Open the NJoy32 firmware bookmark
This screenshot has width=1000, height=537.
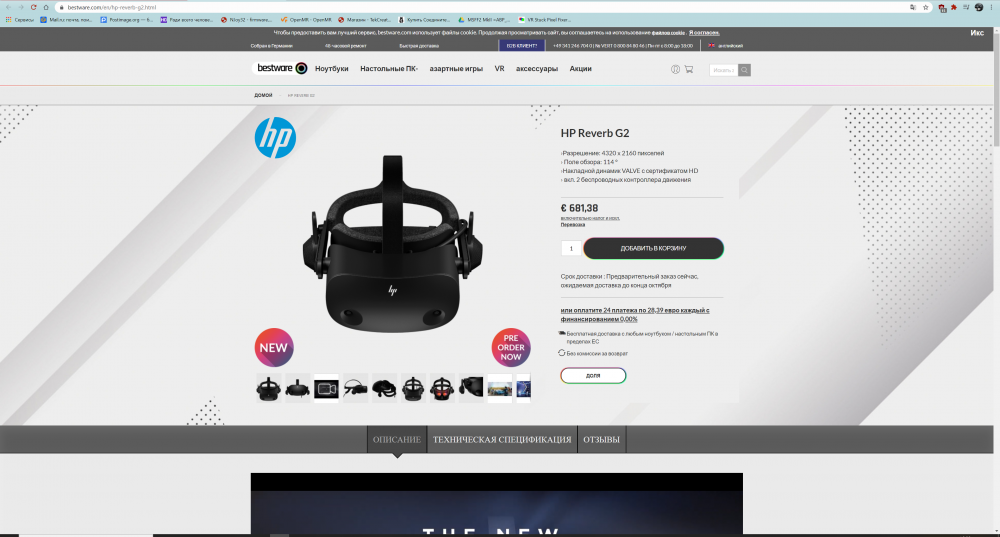(246, 20)
